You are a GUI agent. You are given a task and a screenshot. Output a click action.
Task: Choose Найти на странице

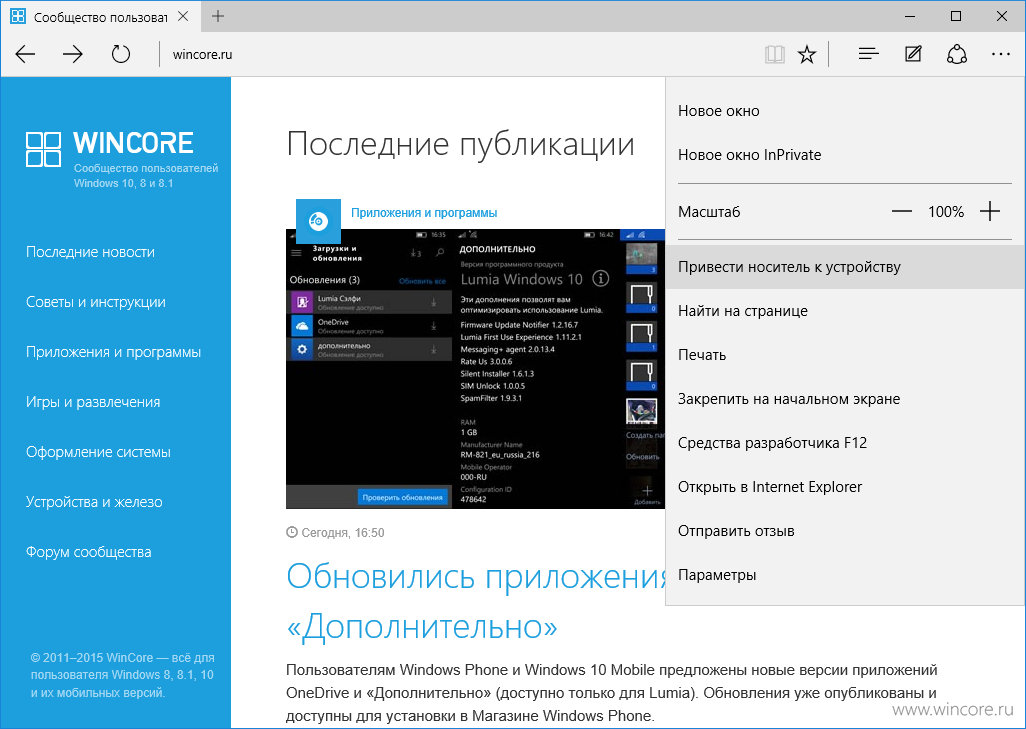(845, 311)
